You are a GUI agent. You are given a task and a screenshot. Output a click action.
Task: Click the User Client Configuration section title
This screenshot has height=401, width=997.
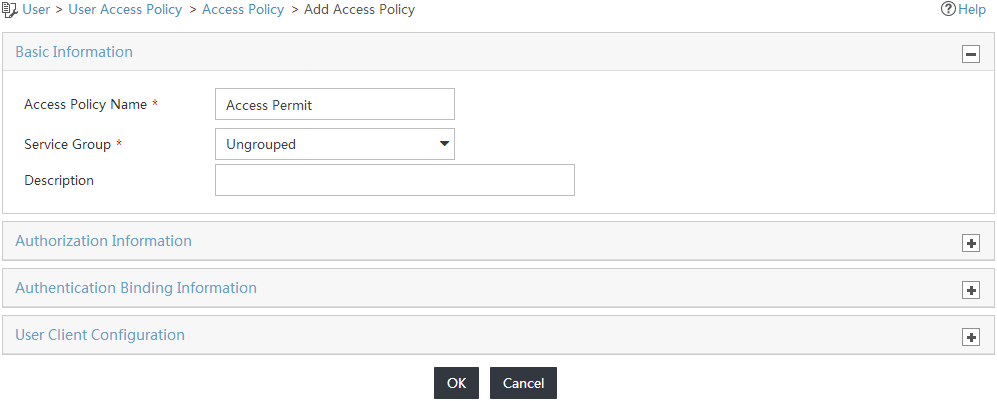tap(100, 335)
